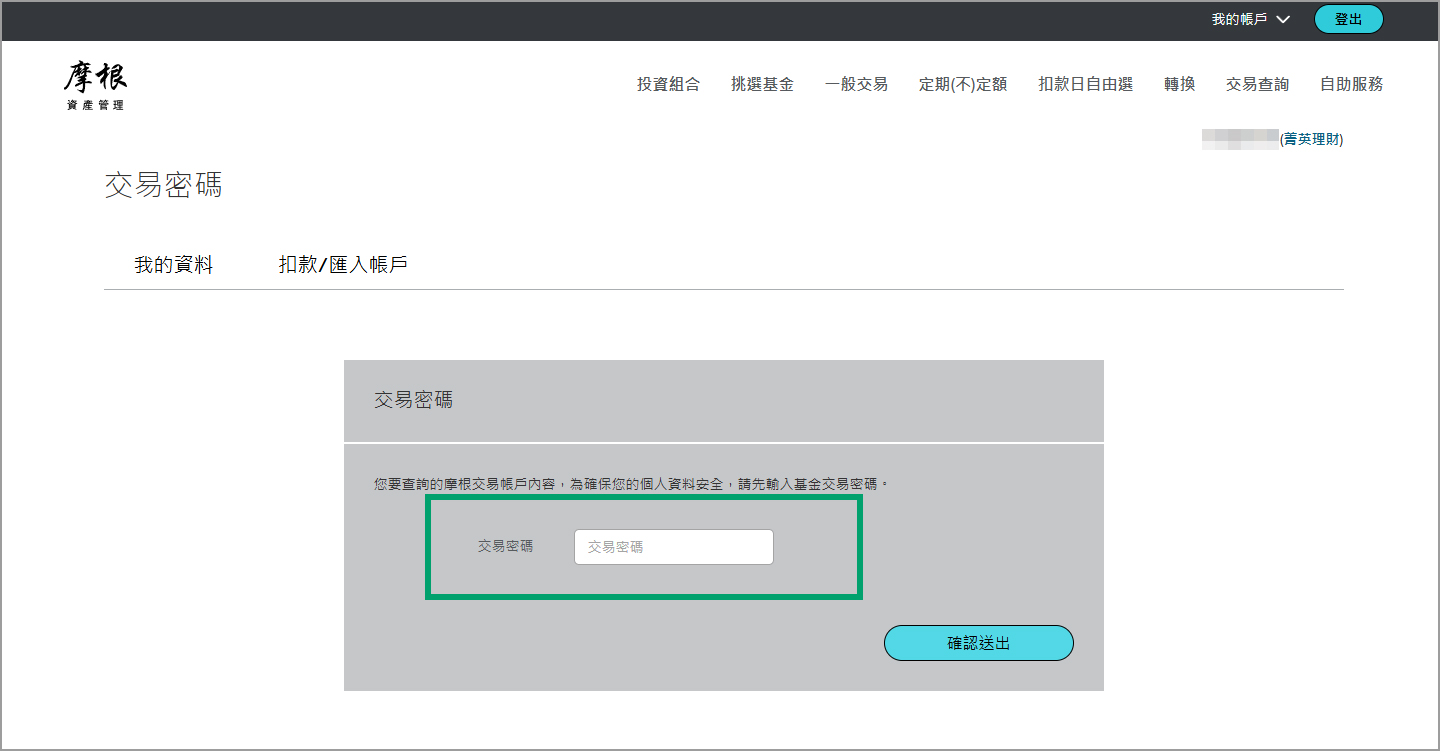Focus the 交易密碼 password input field
Screen dimensions: 1440x751
point(673,547)
